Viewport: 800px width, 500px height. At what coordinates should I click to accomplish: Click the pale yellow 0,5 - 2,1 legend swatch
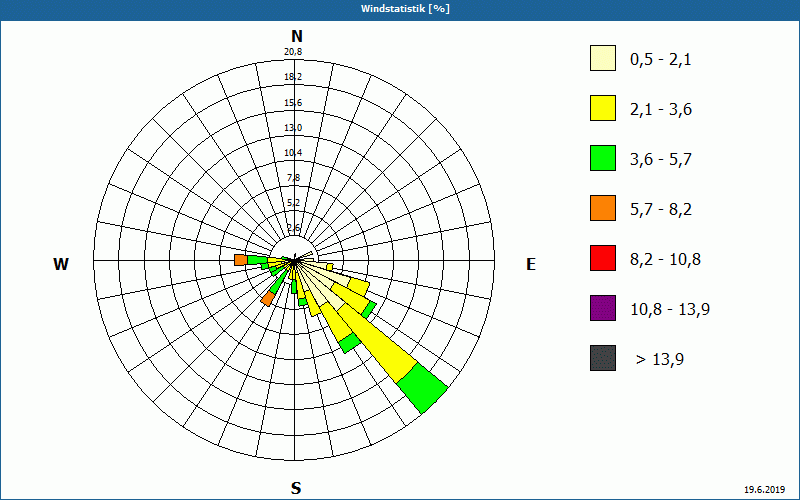click(603, 58)
